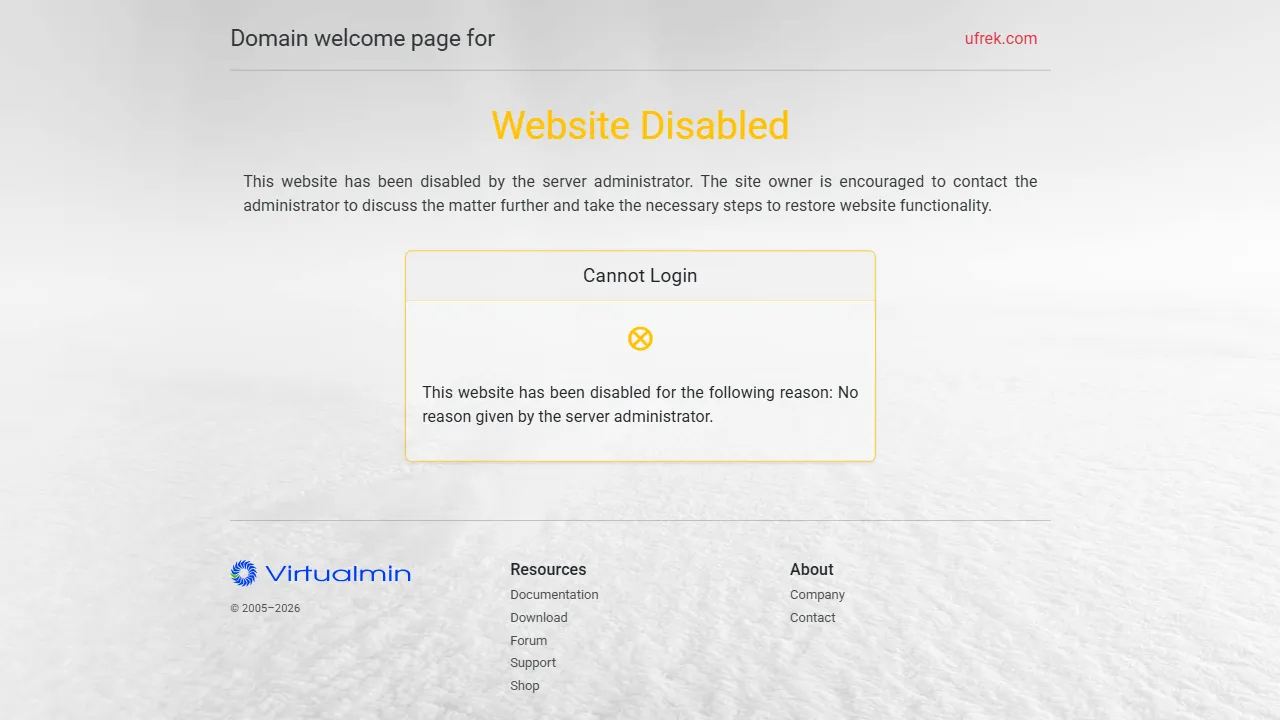Click the intro paragraph about server administrator
The width and height of the screenshot is (1280, 720).
(640, 194)
